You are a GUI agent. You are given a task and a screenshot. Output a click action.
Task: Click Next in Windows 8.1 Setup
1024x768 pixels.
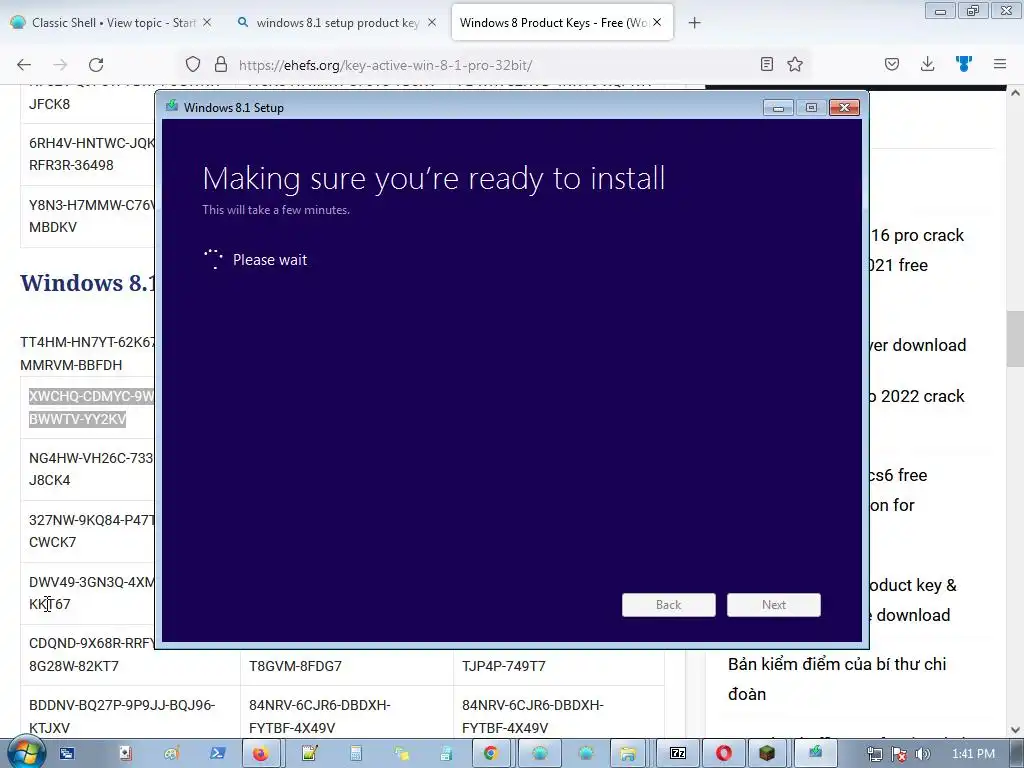[x=774, y=605]
